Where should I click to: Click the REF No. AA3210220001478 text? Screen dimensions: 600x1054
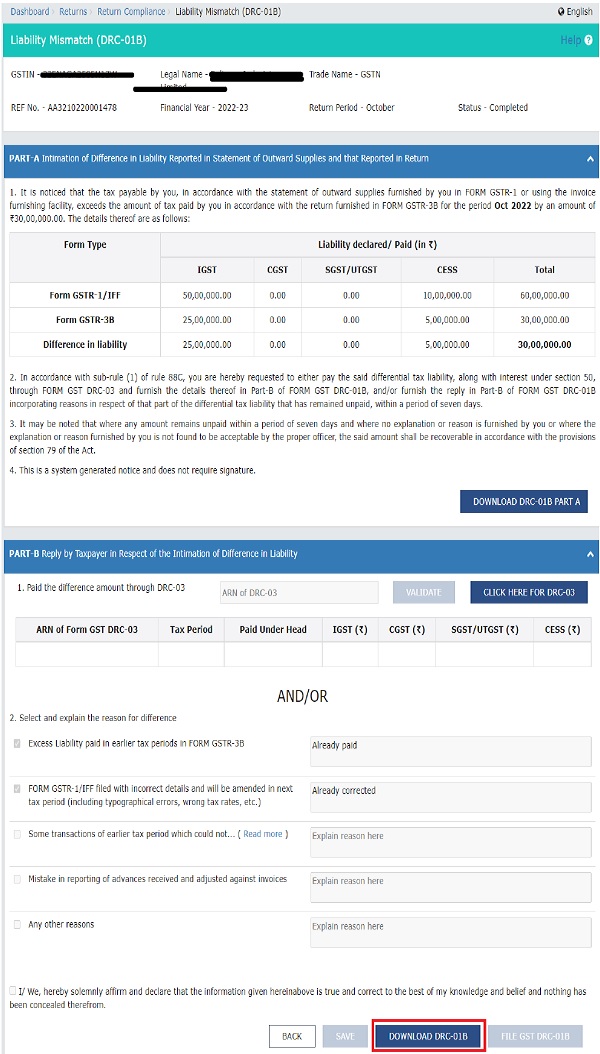pyautogui.click(x=64, y=108)
